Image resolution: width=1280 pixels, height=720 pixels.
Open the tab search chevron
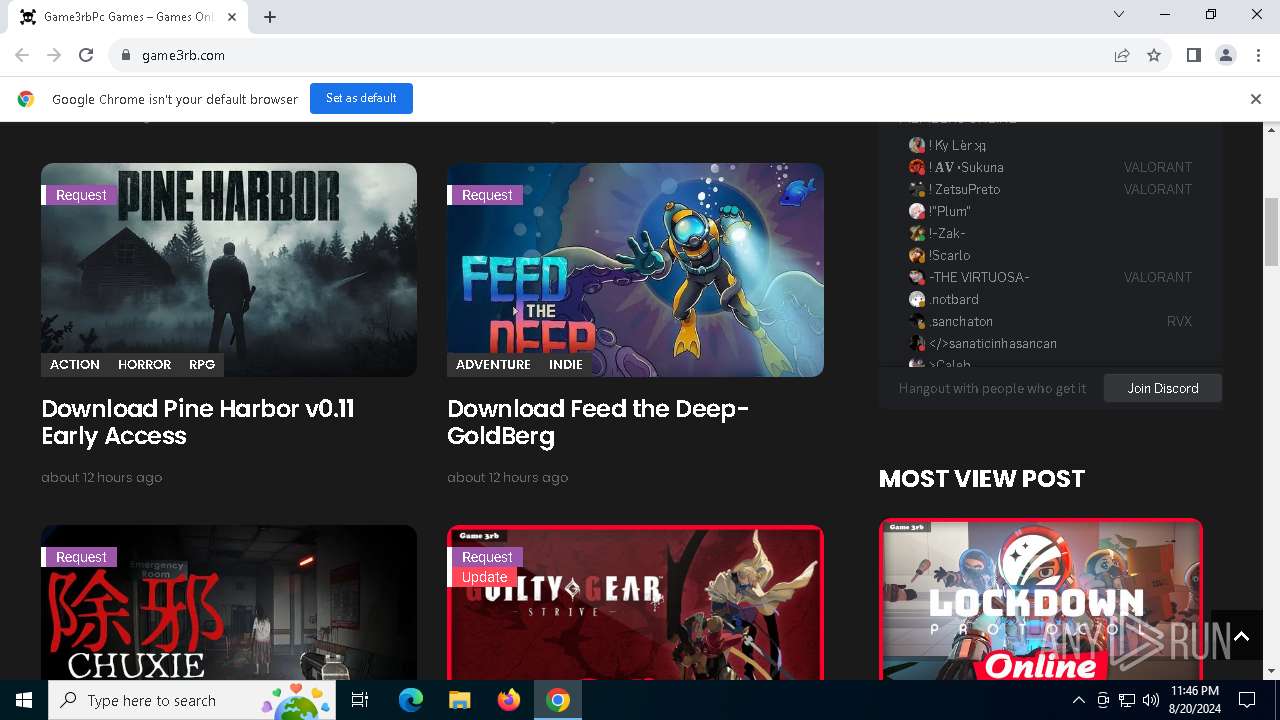[1119, 14]
